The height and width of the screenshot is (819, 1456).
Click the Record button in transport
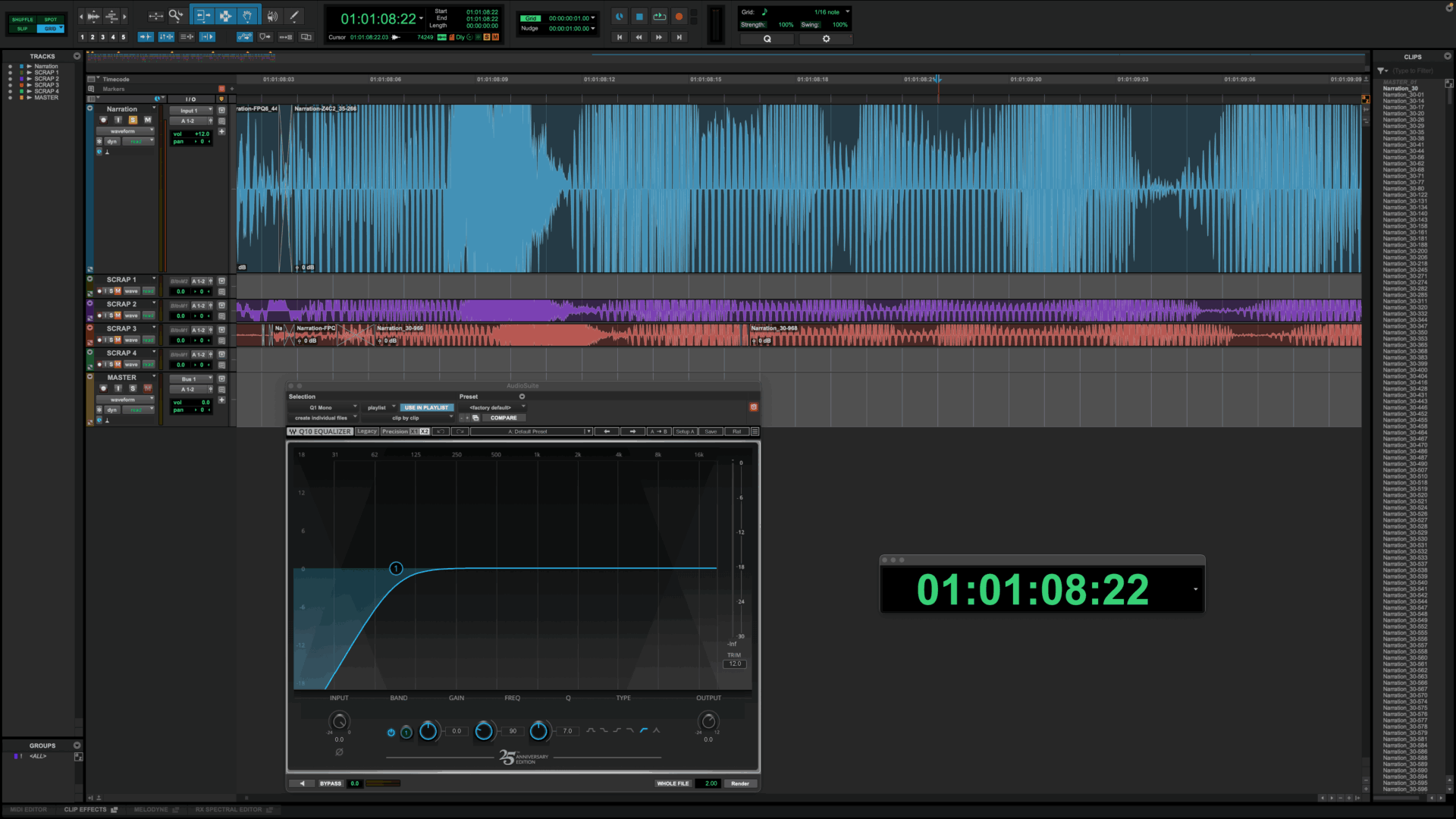tap(679, 17)
